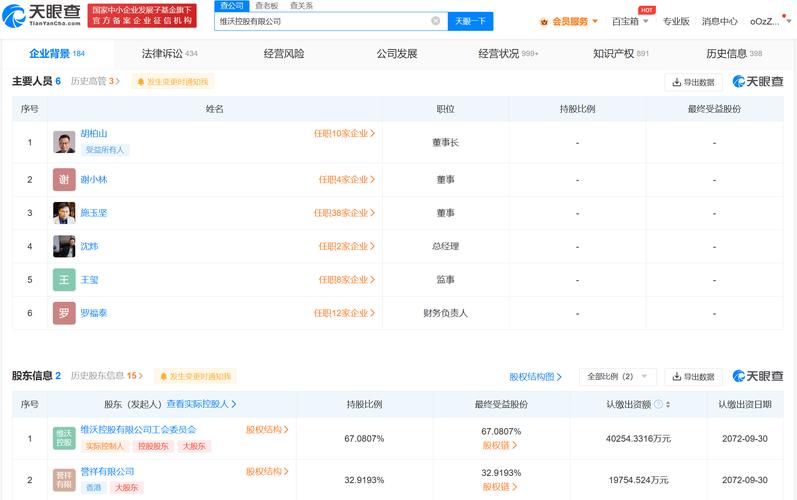797x500 pixels.
Task: Open 沈炜's name link
Action: (x=89, y=246)
